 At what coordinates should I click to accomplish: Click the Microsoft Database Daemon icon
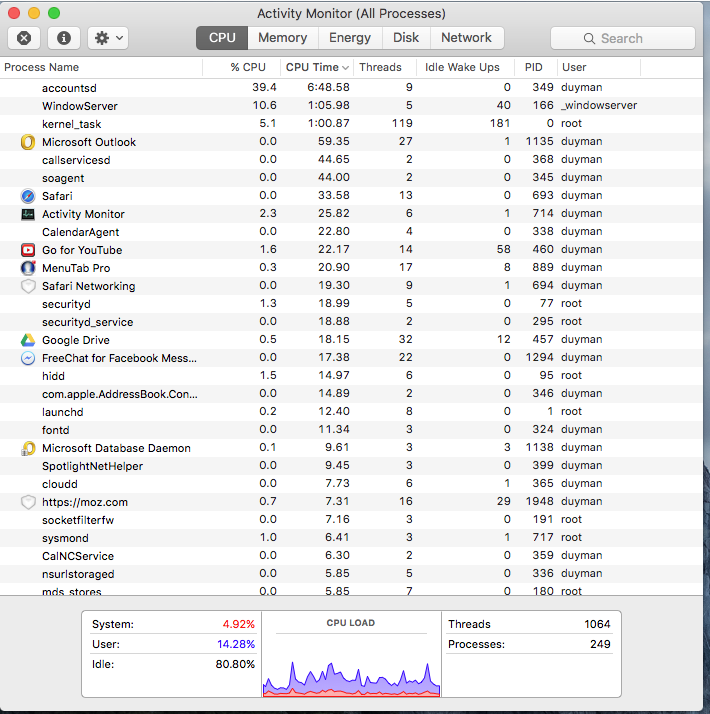[x=28, y=449]
